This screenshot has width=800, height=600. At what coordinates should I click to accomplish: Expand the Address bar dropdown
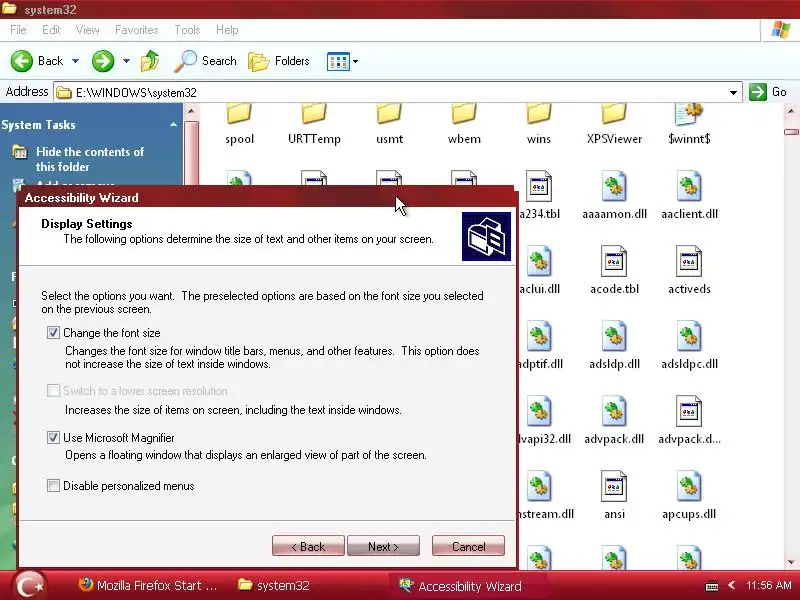[733, 92]
